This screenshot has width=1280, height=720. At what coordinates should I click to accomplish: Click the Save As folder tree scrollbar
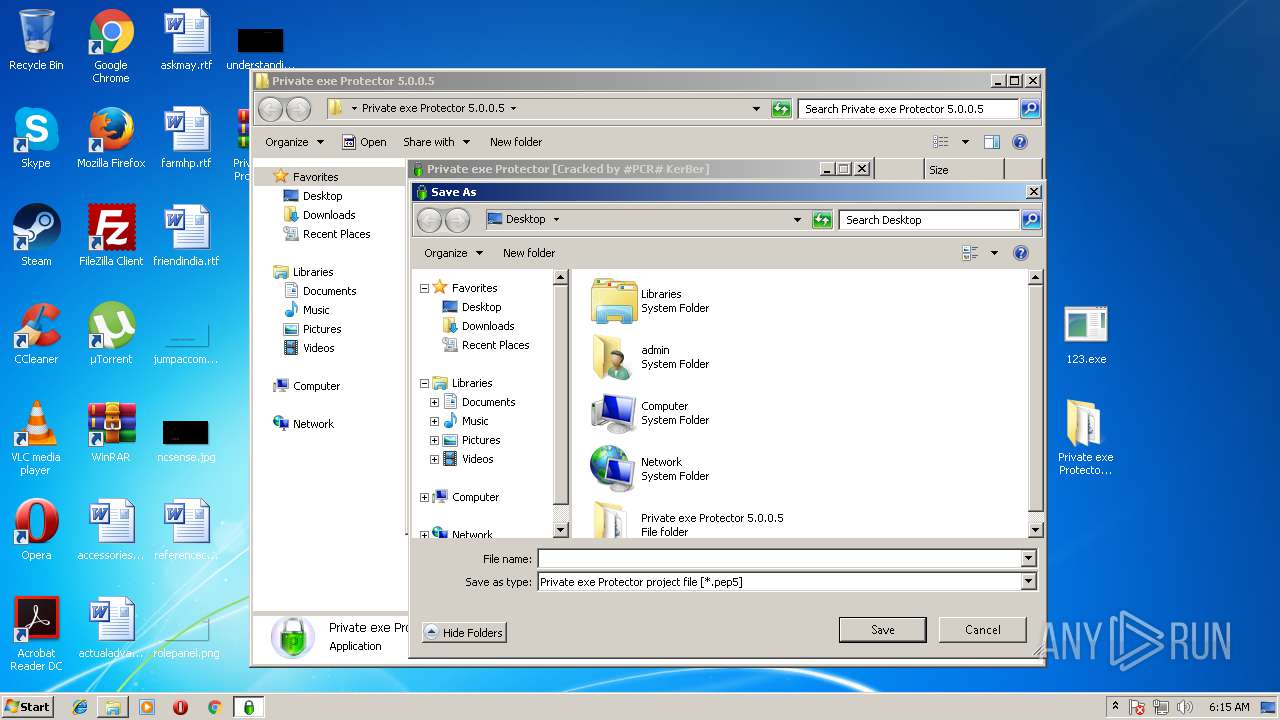(561, 396)
